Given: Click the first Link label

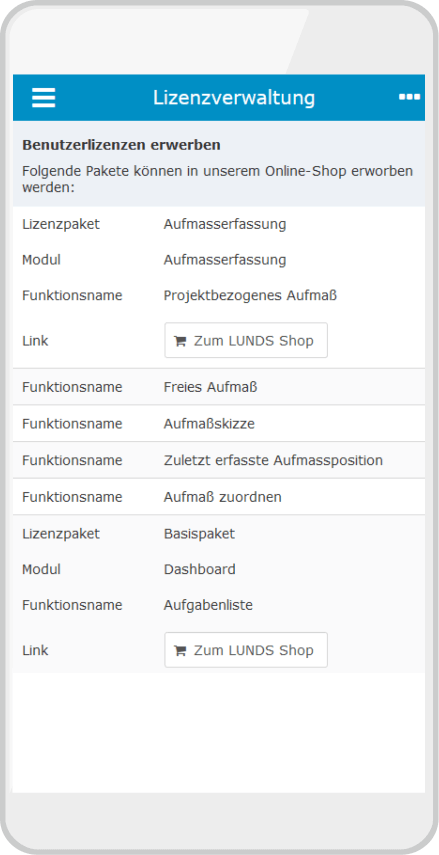Looking at the screenshot, I should [35, 341].
